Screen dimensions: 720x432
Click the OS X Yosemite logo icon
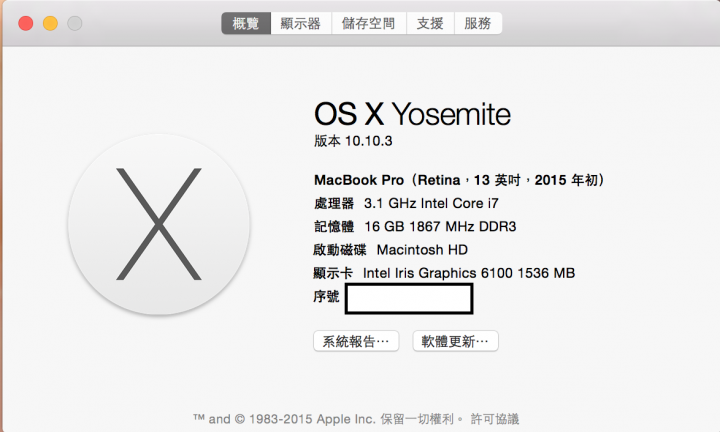pyautogui.click(x=159, y=224)
